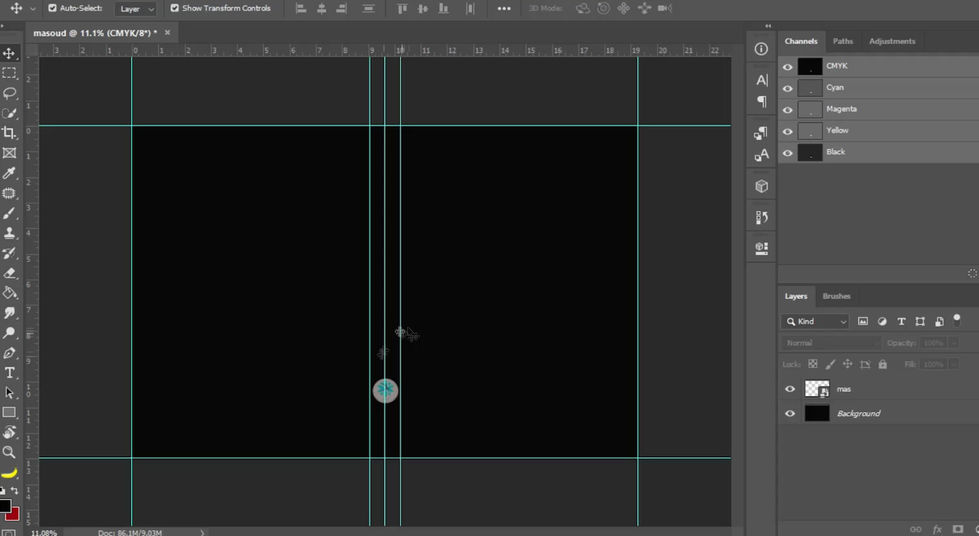This screenshot has width=979, height=536.
Task: Hide the Black channel
Action: [787, 153]
